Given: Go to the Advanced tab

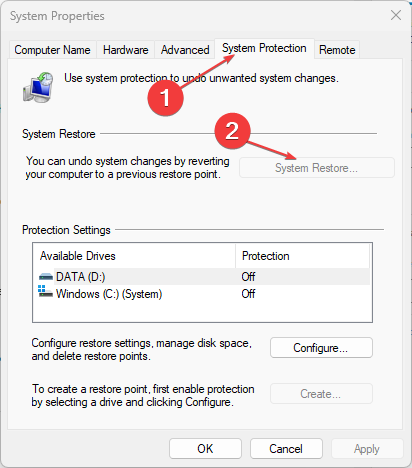Looking at the screenshot, I should tap(185, 50).
